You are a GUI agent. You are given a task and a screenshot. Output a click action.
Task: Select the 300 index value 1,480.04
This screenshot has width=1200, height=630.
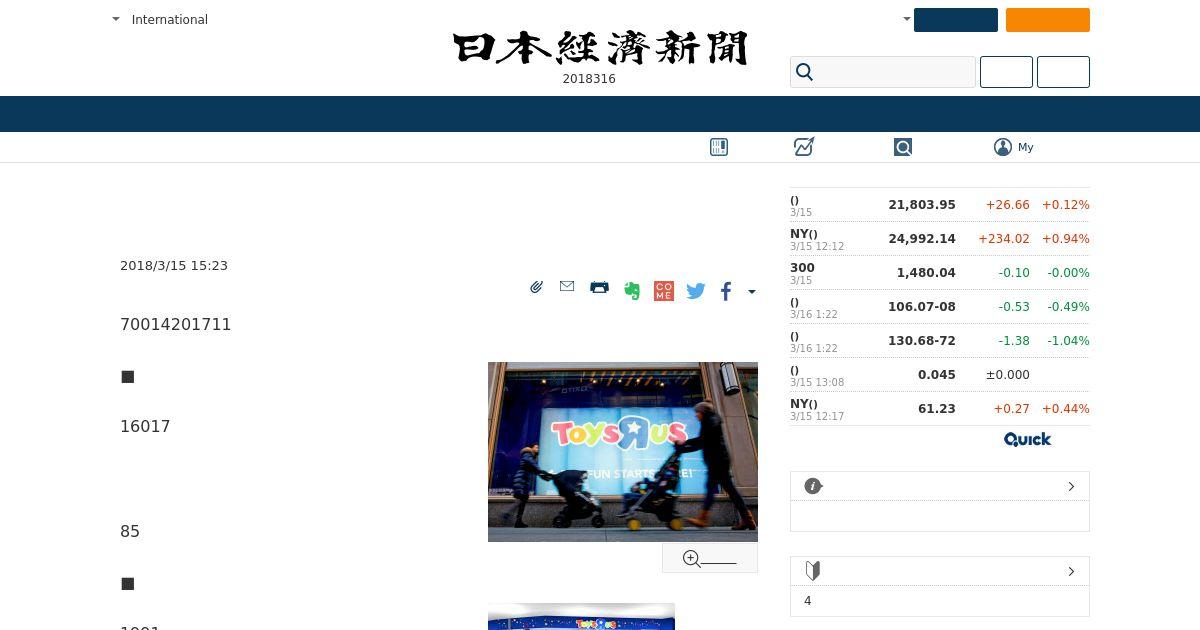click(x=926, y=273)
